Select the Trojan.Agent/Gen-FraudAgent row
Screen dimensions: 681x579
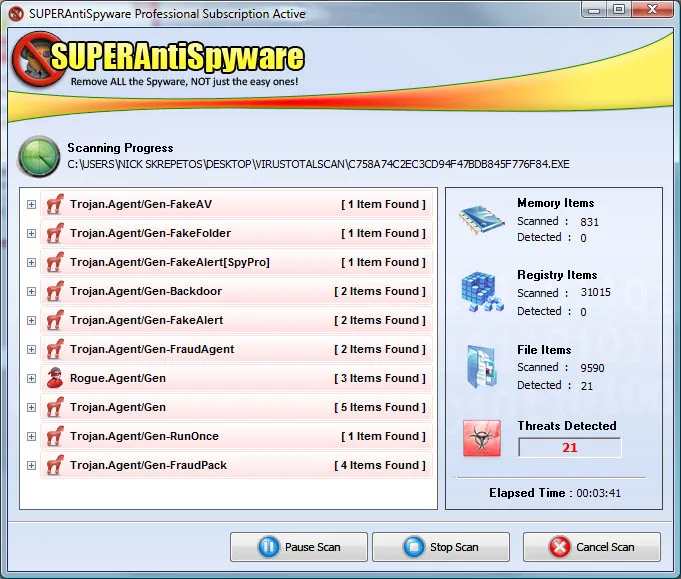coord(236,349)
